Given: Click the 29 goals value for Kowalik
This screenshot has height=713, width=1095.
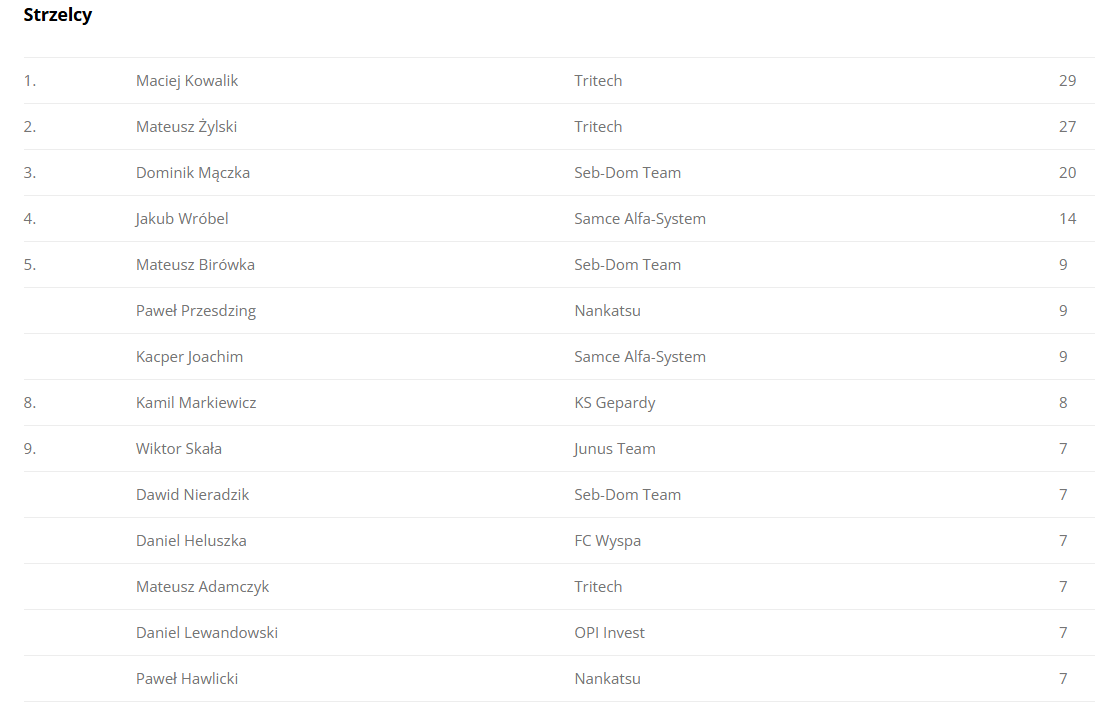Looking at the screenshot, I should (x=1067, y=81).
